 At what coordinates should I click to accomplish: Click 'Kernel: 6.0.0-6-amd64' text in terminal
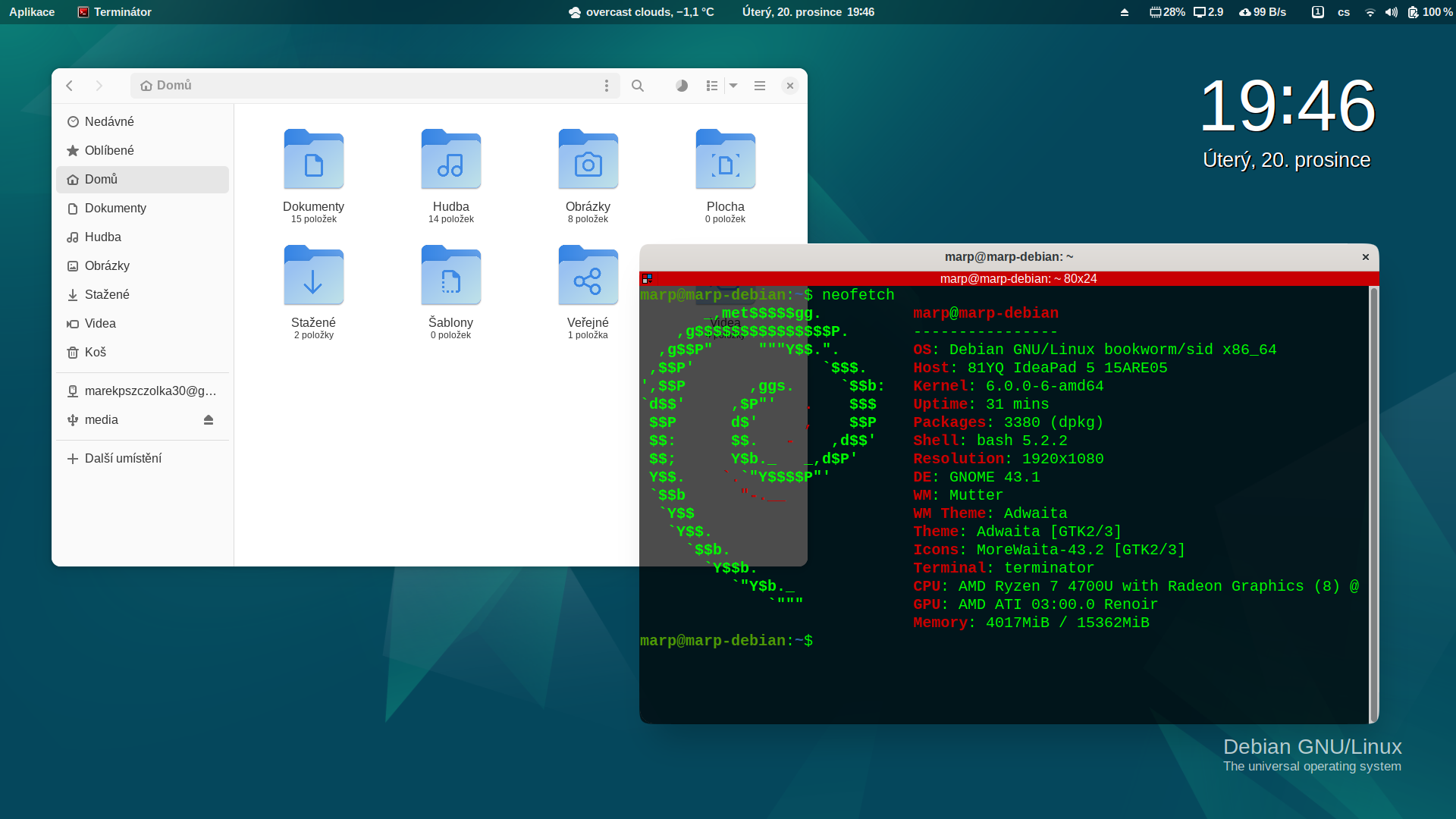[1009, 386]
